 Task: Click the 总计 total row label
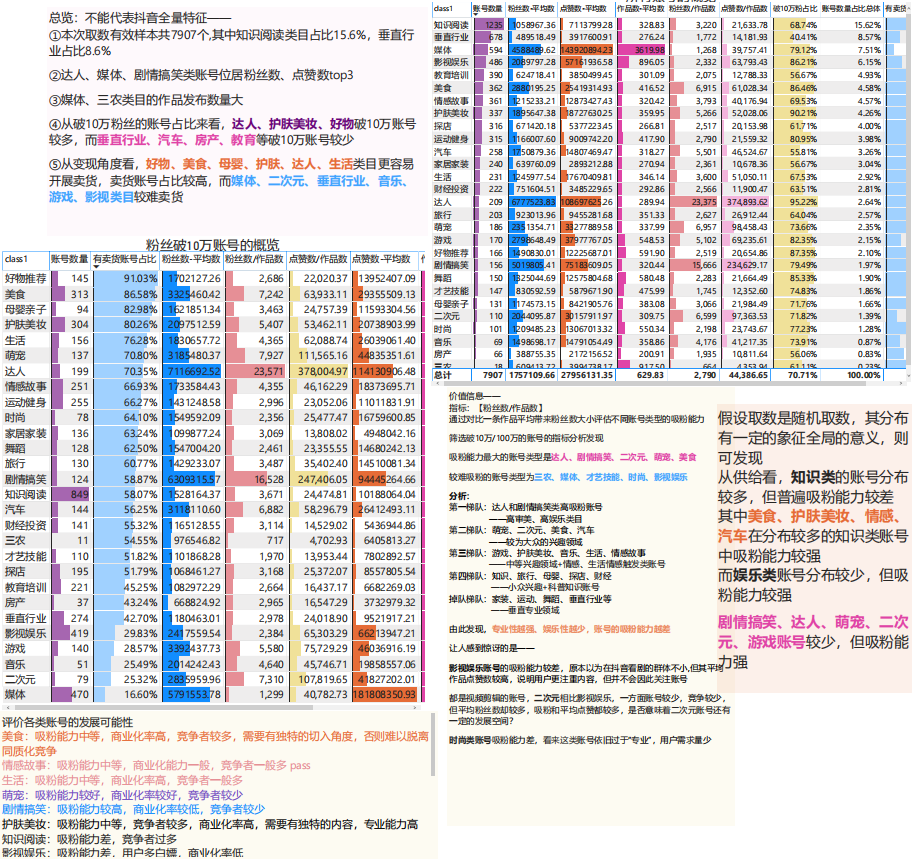tap(443, 375)
